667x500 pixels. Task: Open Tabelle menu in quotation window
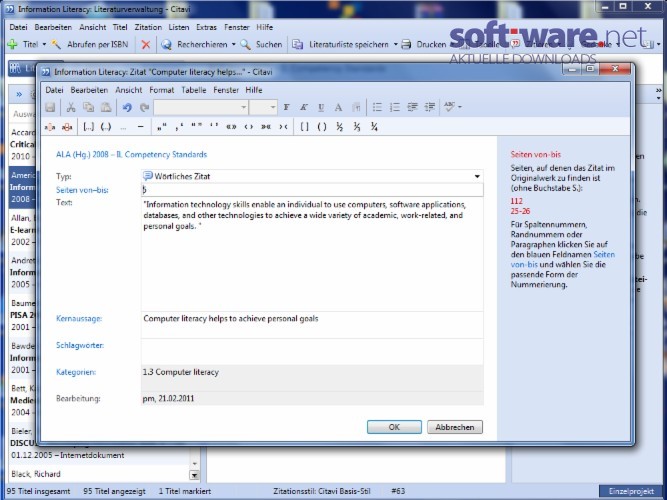pos(194,90)
